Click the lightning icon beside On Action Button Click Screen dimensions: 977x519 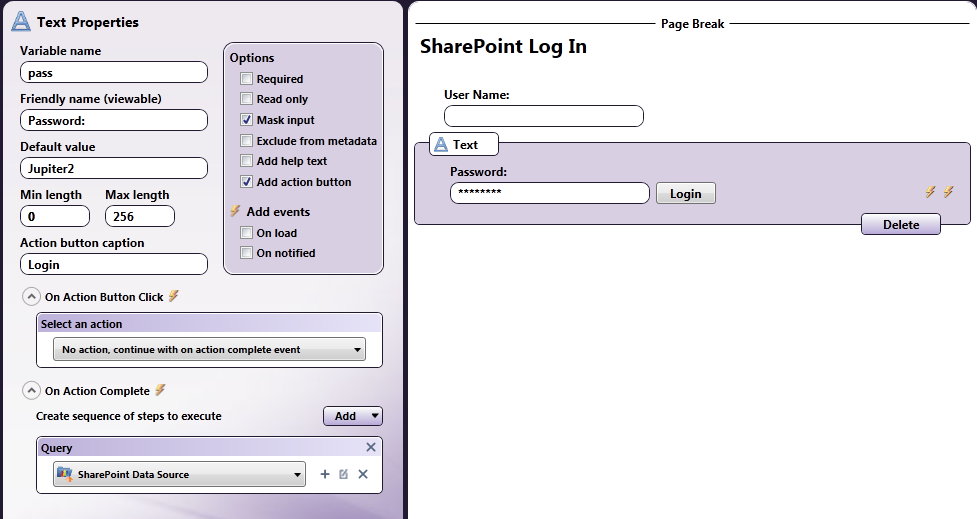[x=174, y=297]
